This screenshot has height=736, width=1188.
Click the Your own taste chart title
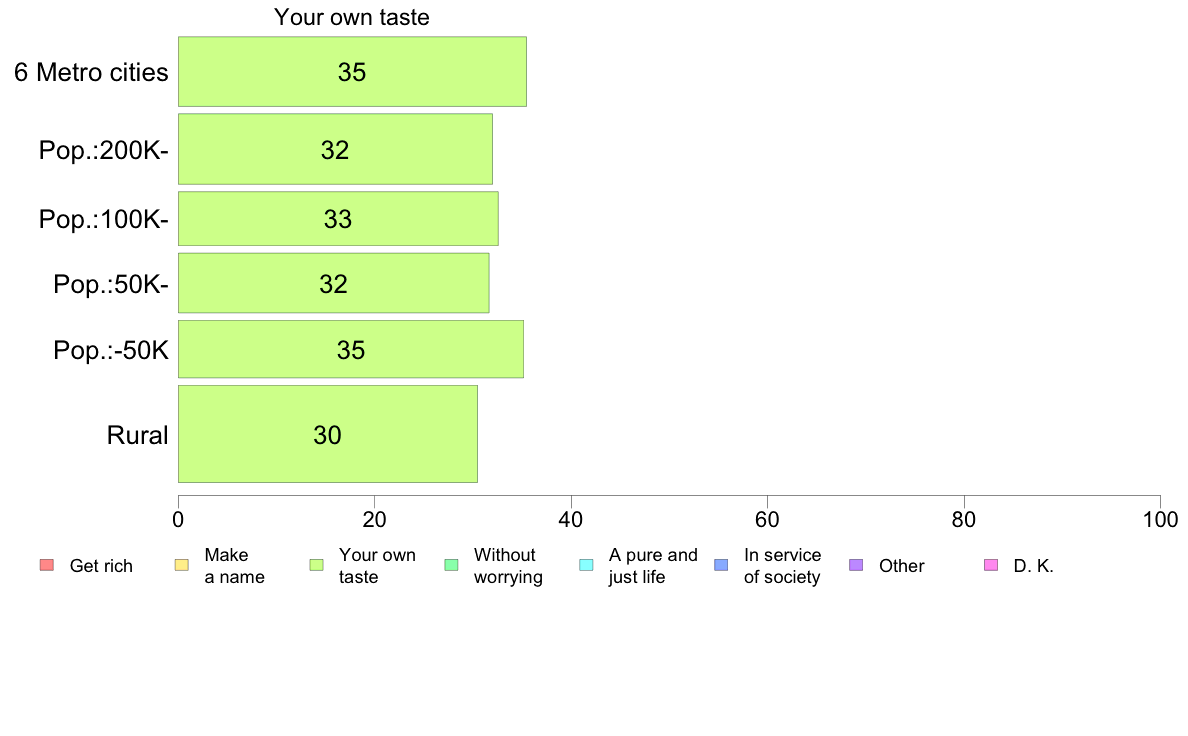(x=352, y=17)
